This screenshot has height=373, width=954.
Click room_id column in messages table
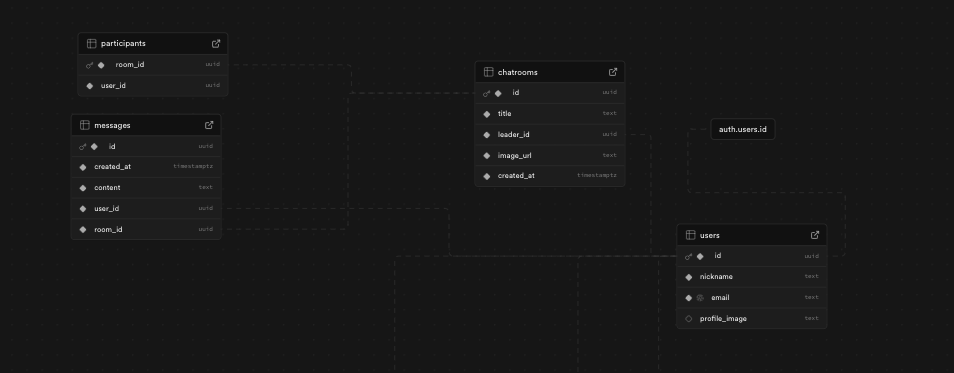(108, 230)
